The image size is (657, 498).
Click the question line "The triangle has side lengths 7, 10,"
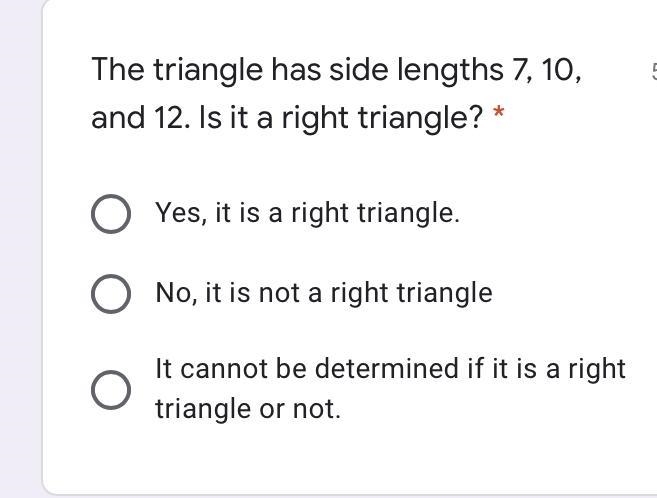coord(336,70)
